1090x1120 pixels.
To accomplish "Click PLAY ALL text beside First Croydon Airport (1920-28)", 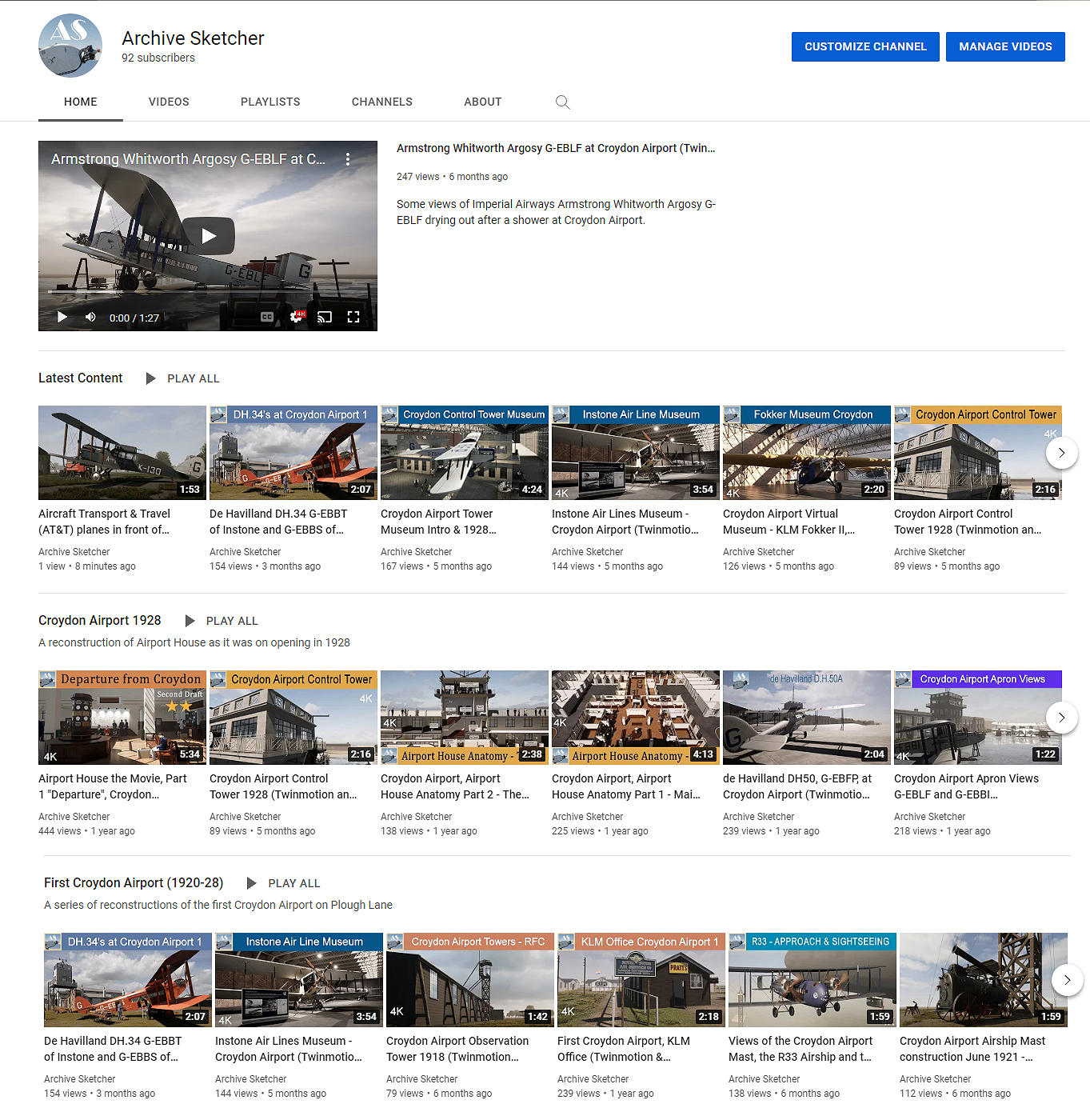I will tap(294, 883).
